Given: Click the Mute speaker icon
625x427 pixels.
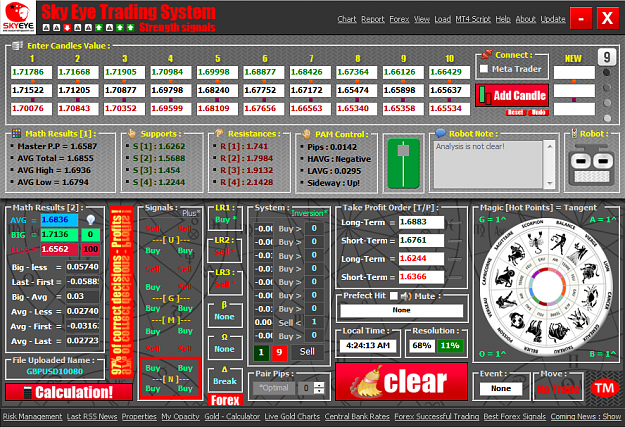Looking at the screenshot, I should point(406,296).
